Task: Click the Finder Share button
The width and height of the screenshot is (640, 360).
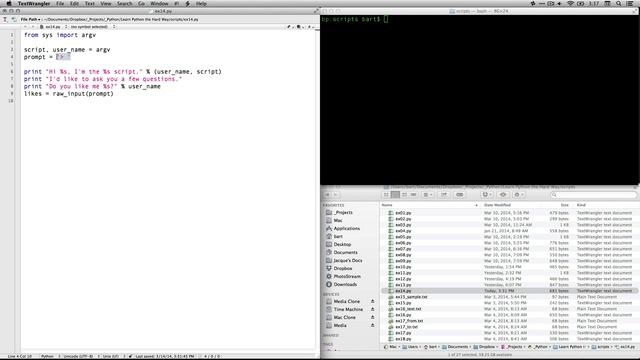Action: tap(444, 195)
